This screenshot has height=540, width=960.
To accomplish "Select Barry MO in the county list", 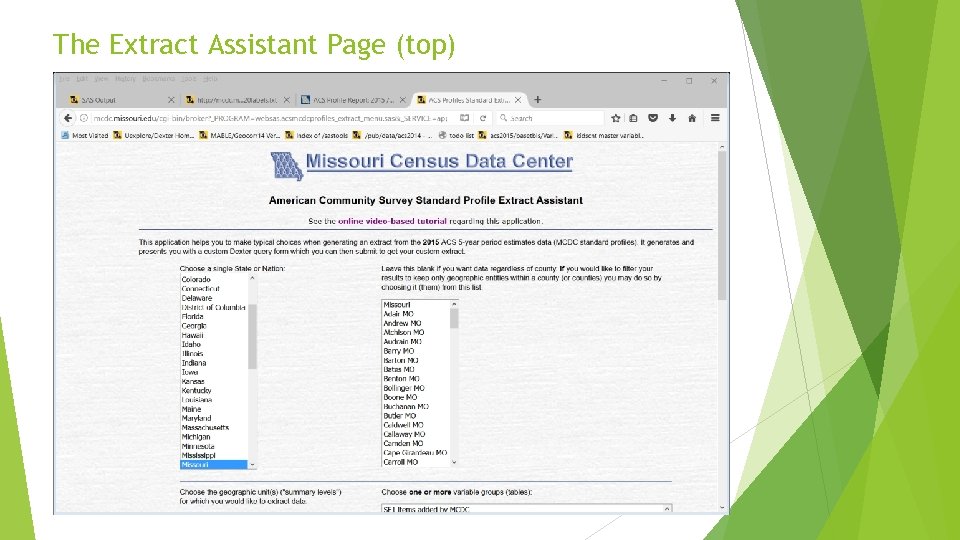I will click(x=399, y=351).
